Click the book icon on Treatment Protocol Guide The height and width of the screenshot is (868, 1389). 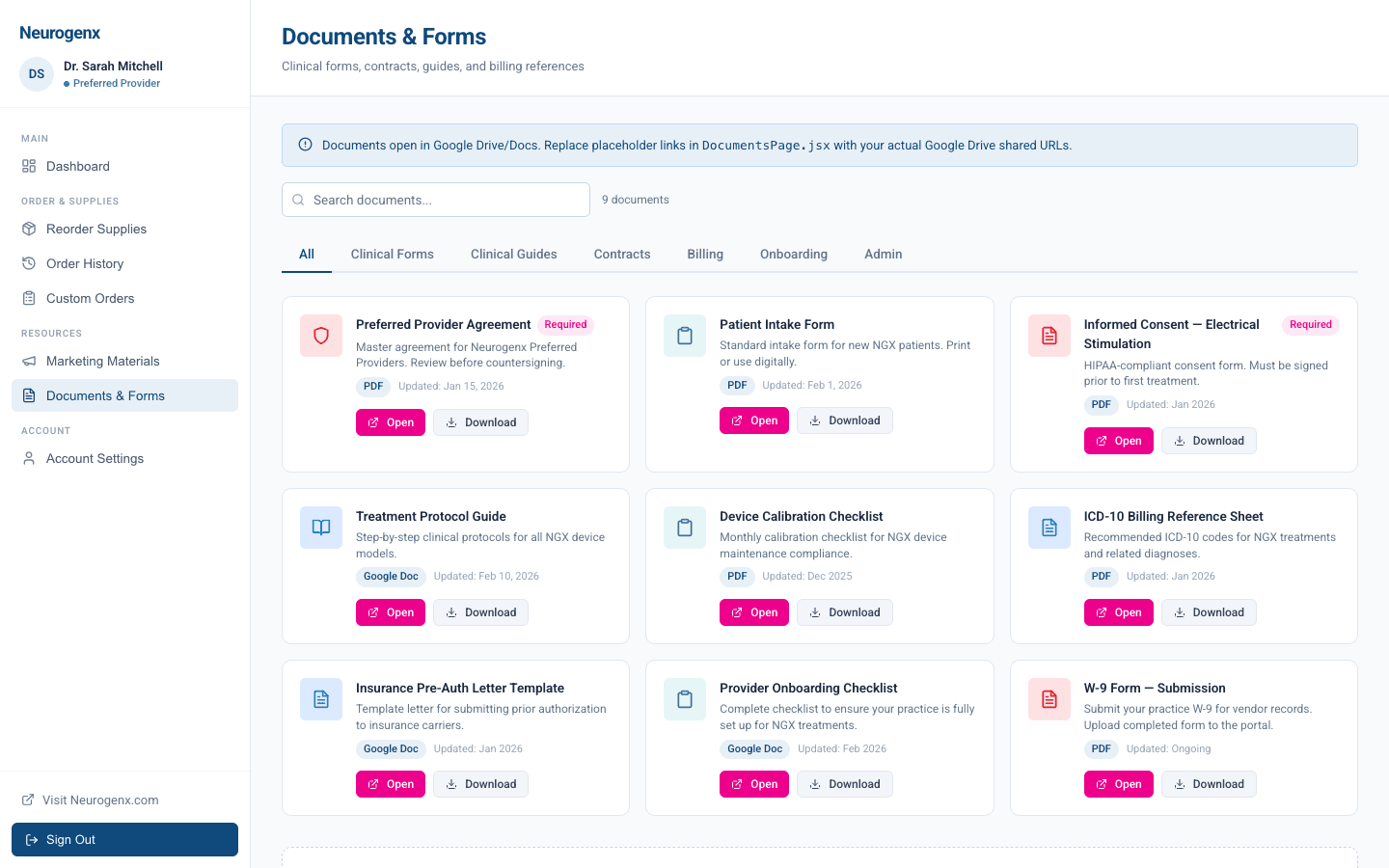click(320, 528)
